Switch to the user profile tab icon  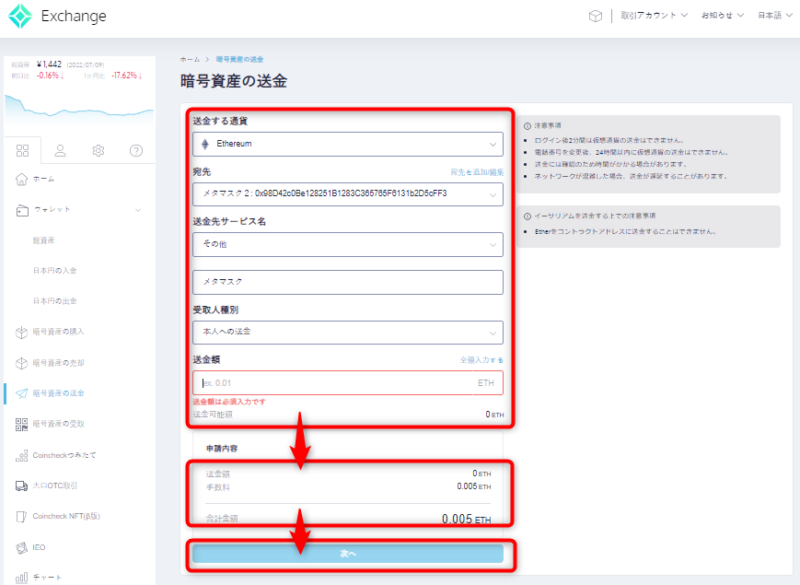[x=60, y=150]
